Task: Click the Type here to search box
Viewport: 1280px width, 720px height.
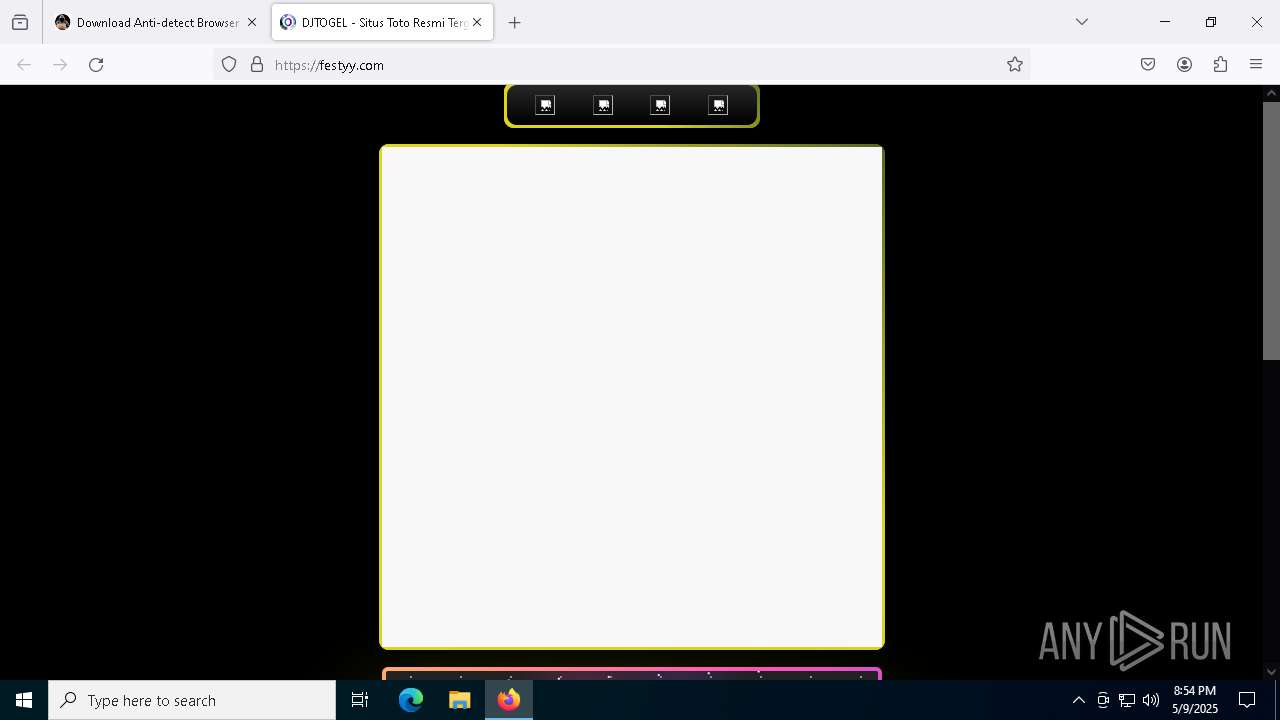Action: point(192,700)
